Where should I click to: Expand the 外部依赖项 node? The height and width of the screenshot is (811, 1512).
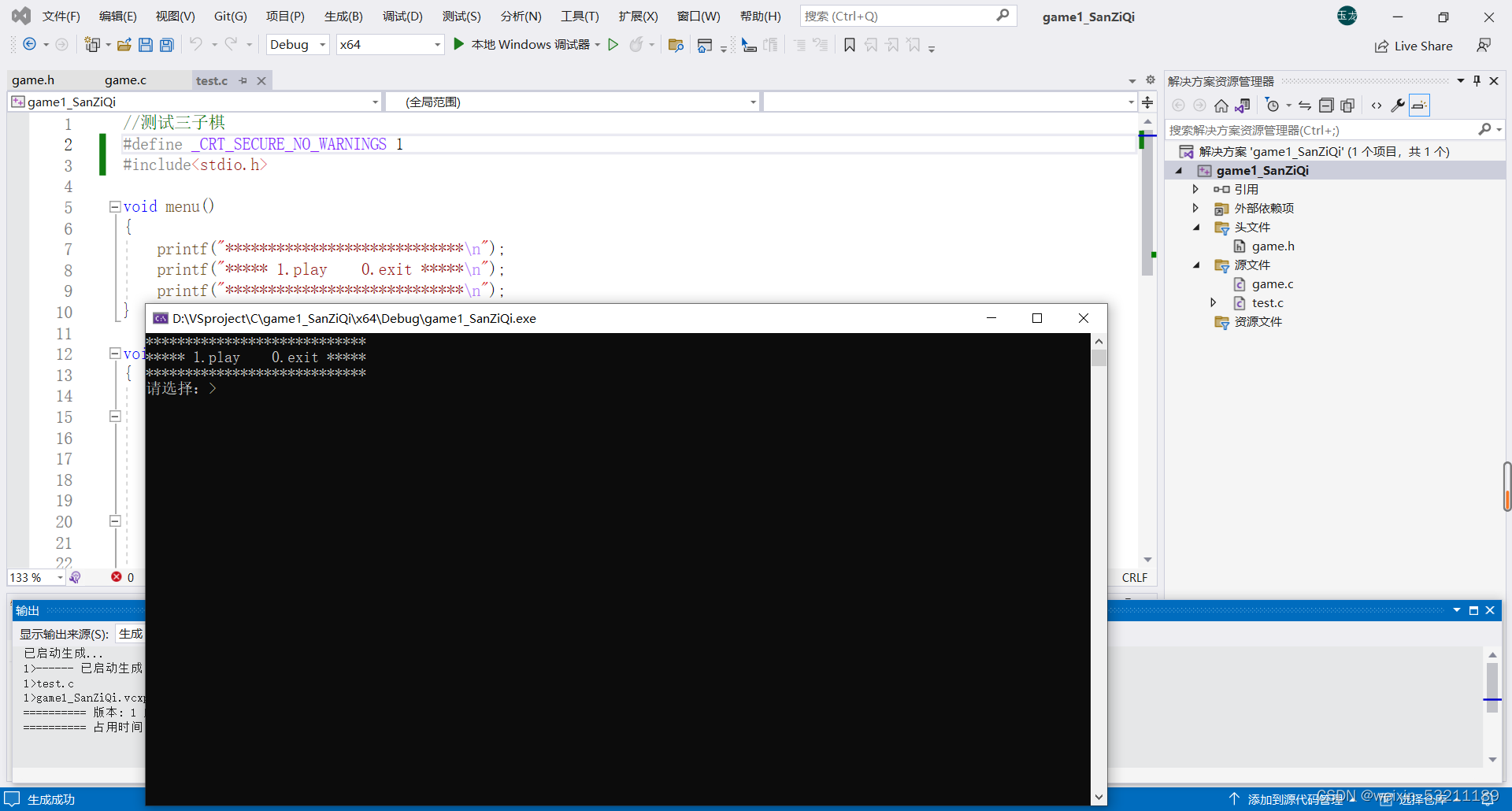(1195, 208)
